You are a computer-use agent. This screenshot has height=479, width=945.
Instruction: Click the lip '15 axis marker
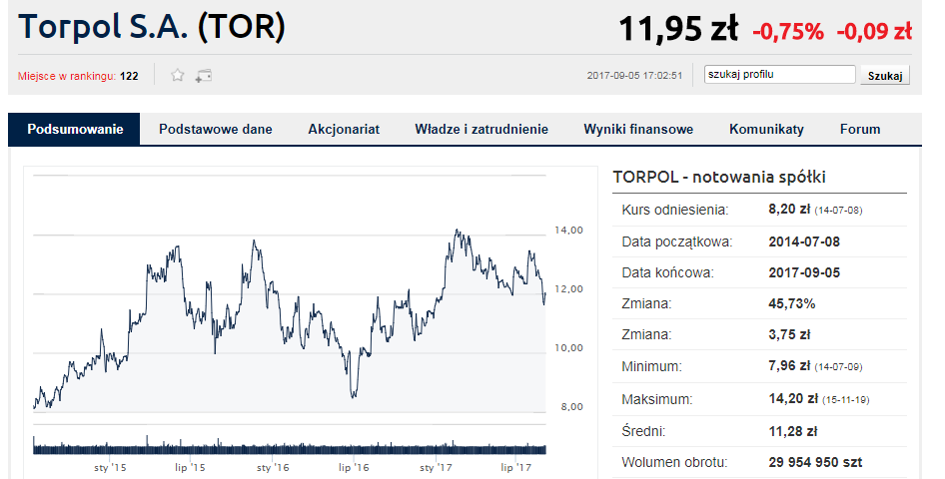point(190,468)
